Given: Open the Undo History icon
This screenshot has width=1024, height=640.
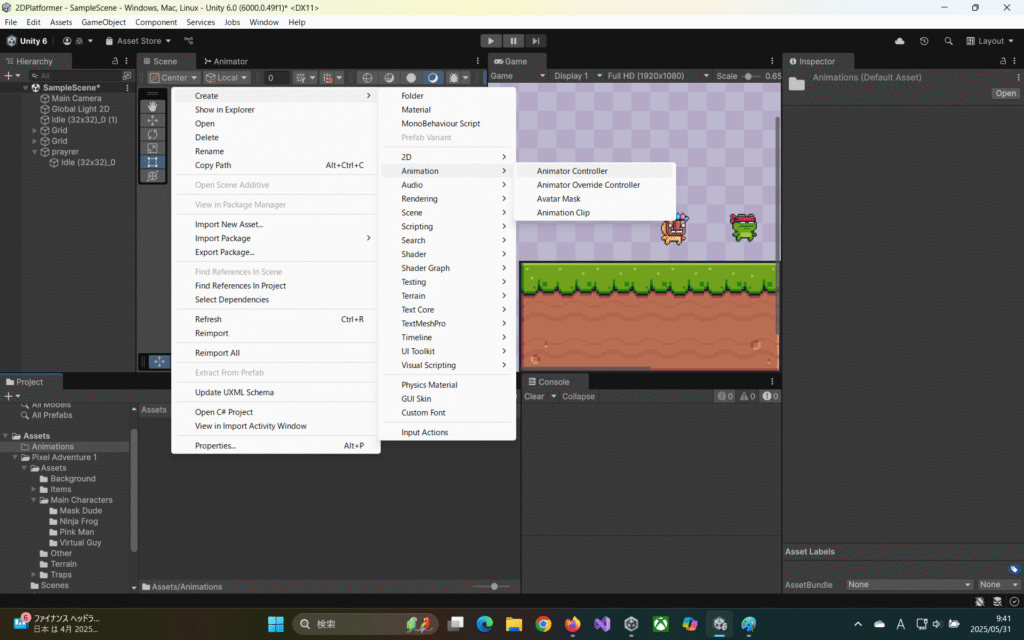Looking at the screenshot, I should tap(924, 40).
